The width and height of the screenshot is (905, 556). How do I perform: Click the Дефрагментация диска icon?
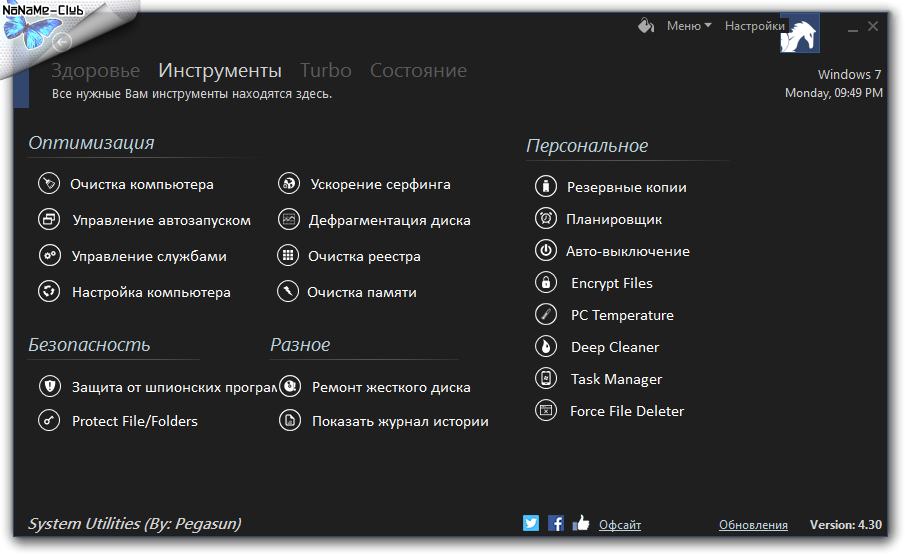tap(289, 220)
